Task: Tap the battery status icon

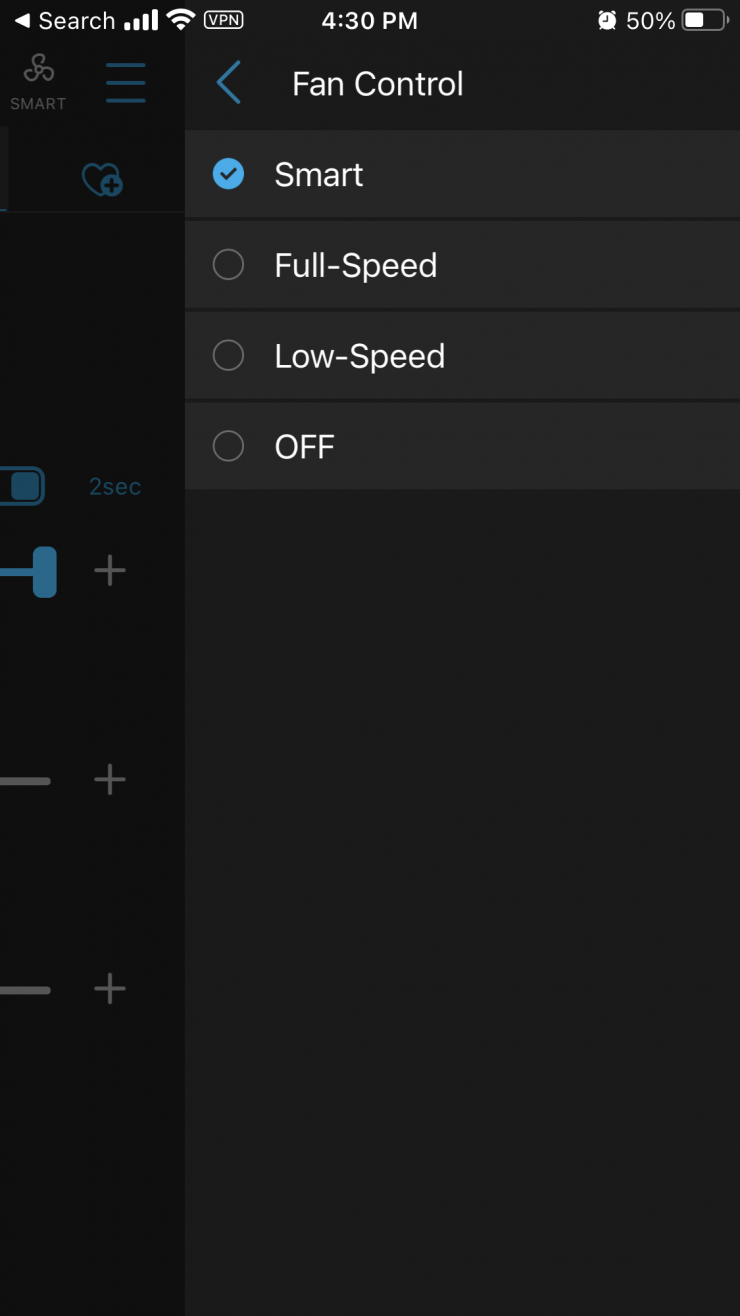Action: [705, 20]
